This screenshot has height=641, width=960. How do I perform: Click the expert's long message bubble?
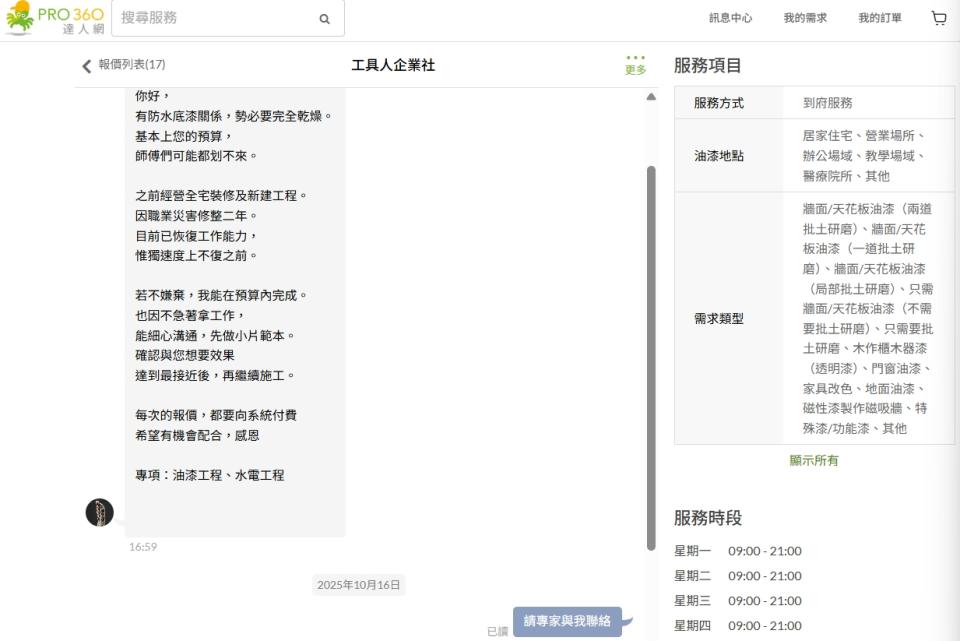point(235,300)
